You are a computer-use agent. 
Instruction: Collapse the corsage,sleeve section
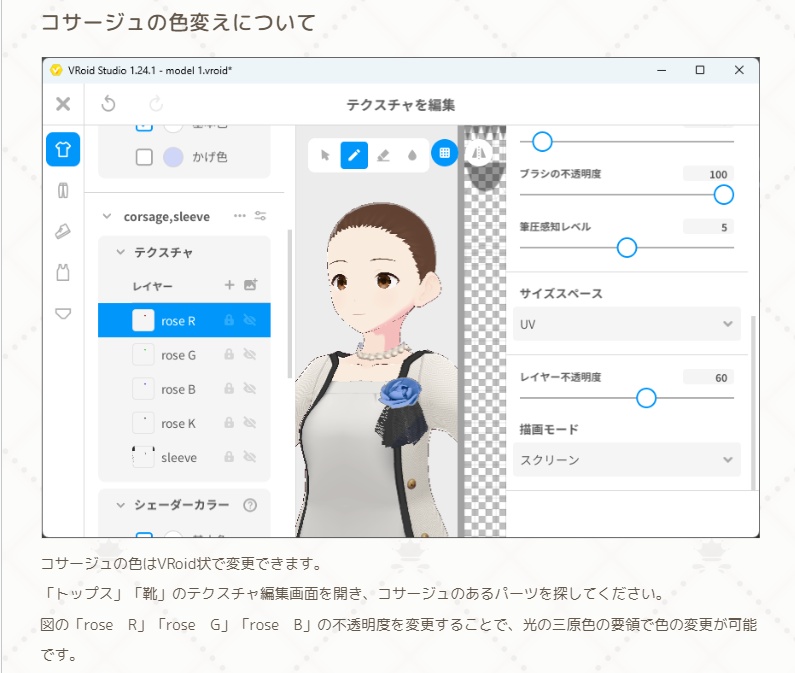tap(107, 216)
